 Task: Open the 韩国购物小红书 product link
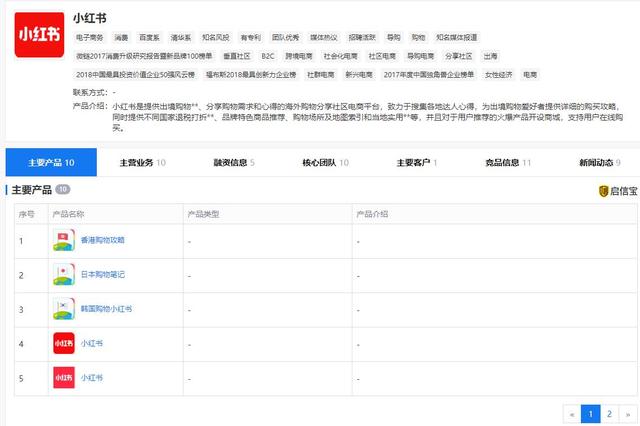[106, 309]
